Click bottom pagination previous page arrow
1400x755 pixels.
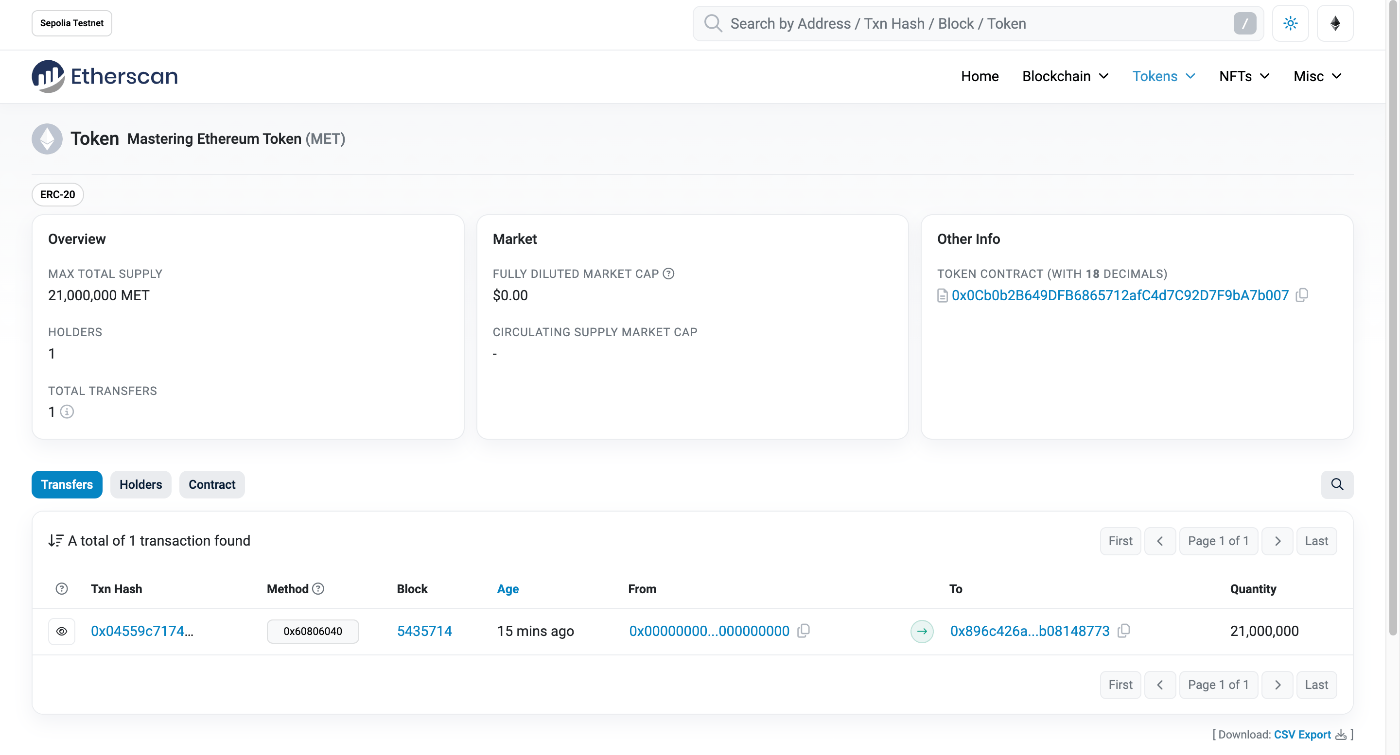(x=1160, y=685)
